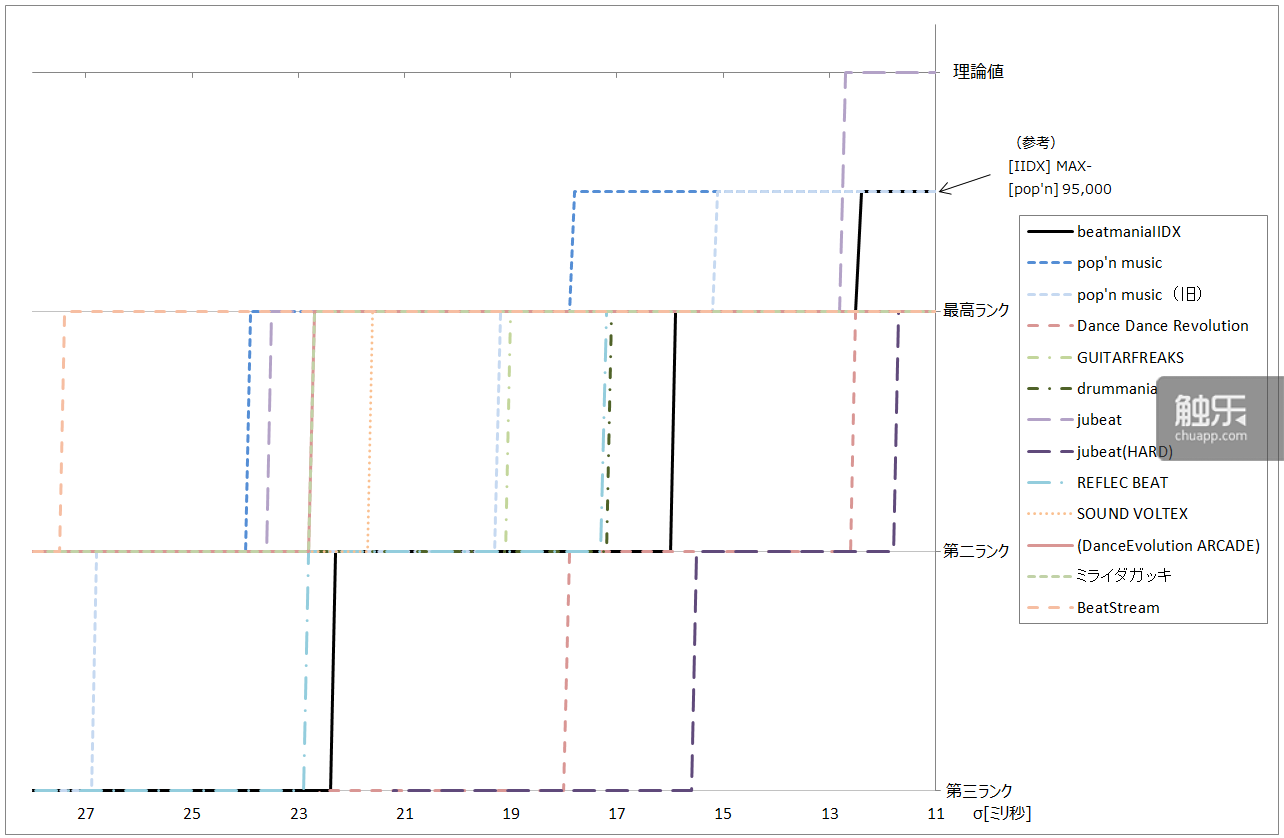This screenshot has height=838, width=1284.
Task: Click the σ[ミリ秒] axis title
Action: (x=1001, y=814)
